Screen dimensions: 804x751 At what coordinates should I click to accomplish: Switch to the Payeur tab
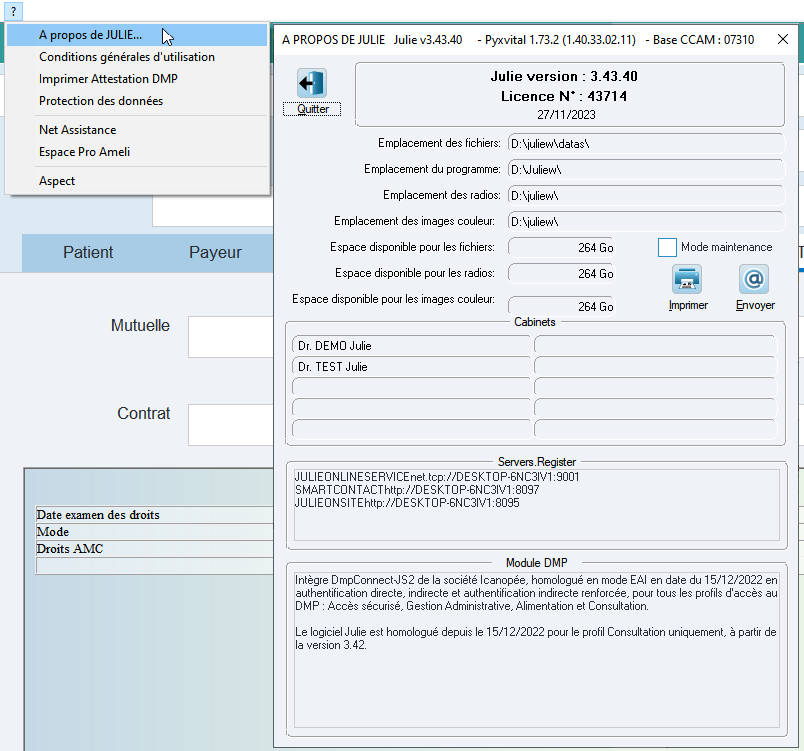(x=215, y=253)
